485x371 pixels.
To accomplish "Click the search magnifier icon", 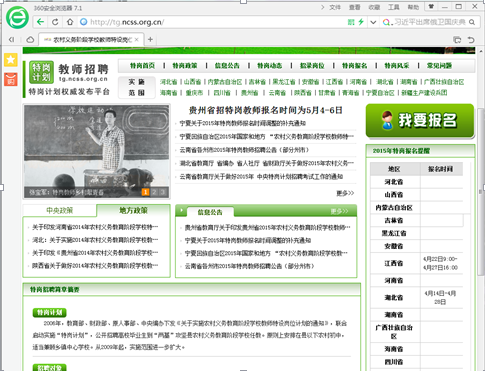I will [x=472, y=22].
